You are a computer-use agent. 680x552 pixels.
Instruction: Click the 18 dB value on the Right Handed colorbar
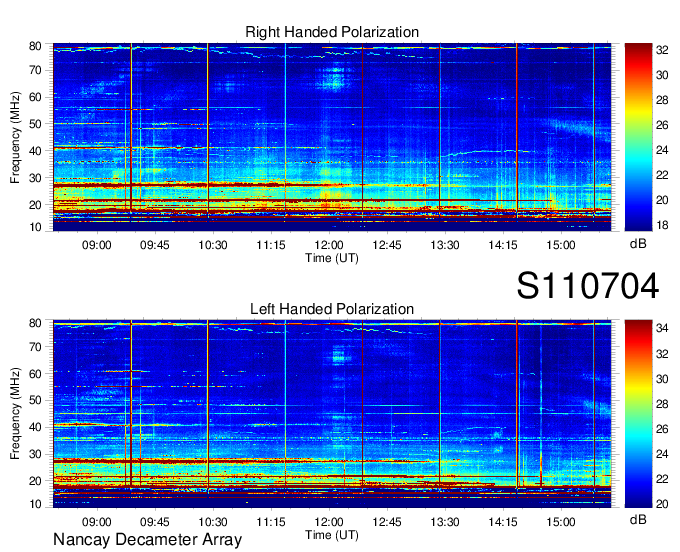[662, 225]
